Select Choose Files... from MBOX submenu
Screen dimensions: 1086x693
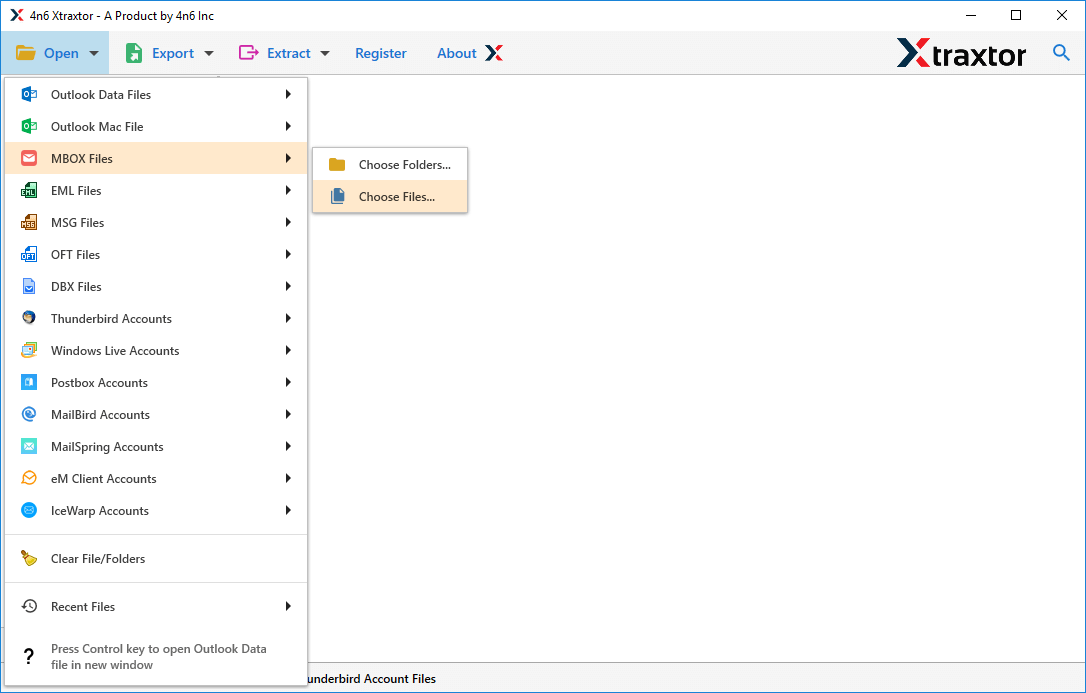(396, 197)
